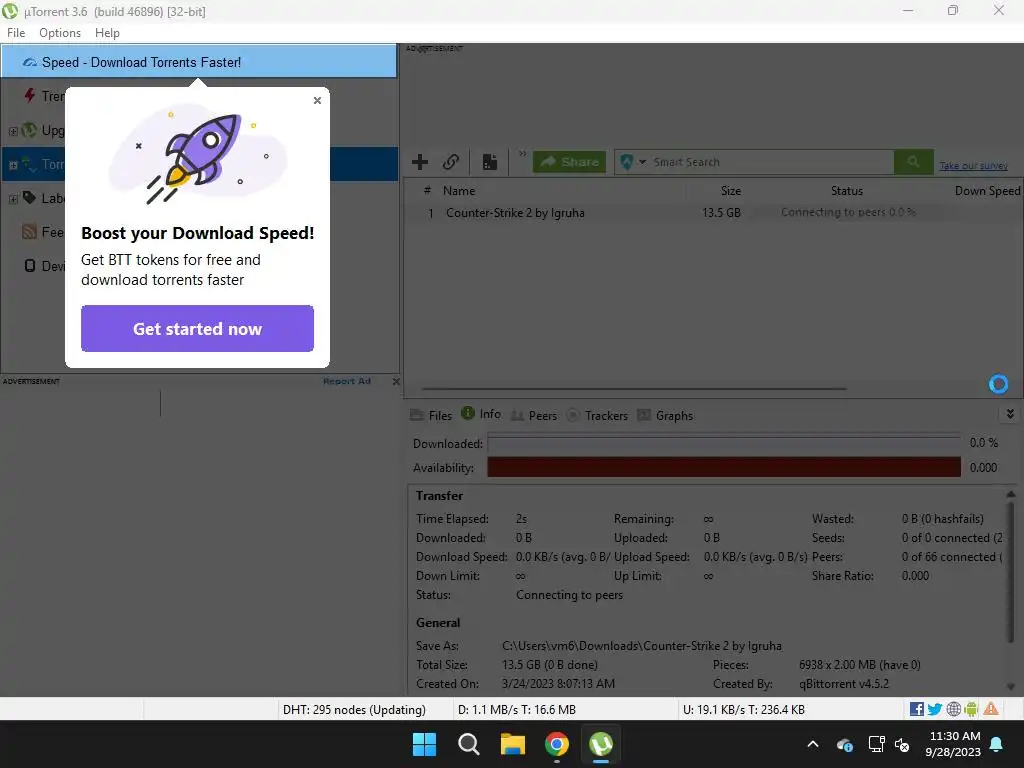Open Google Chrome from taskbar

[556, 744]
